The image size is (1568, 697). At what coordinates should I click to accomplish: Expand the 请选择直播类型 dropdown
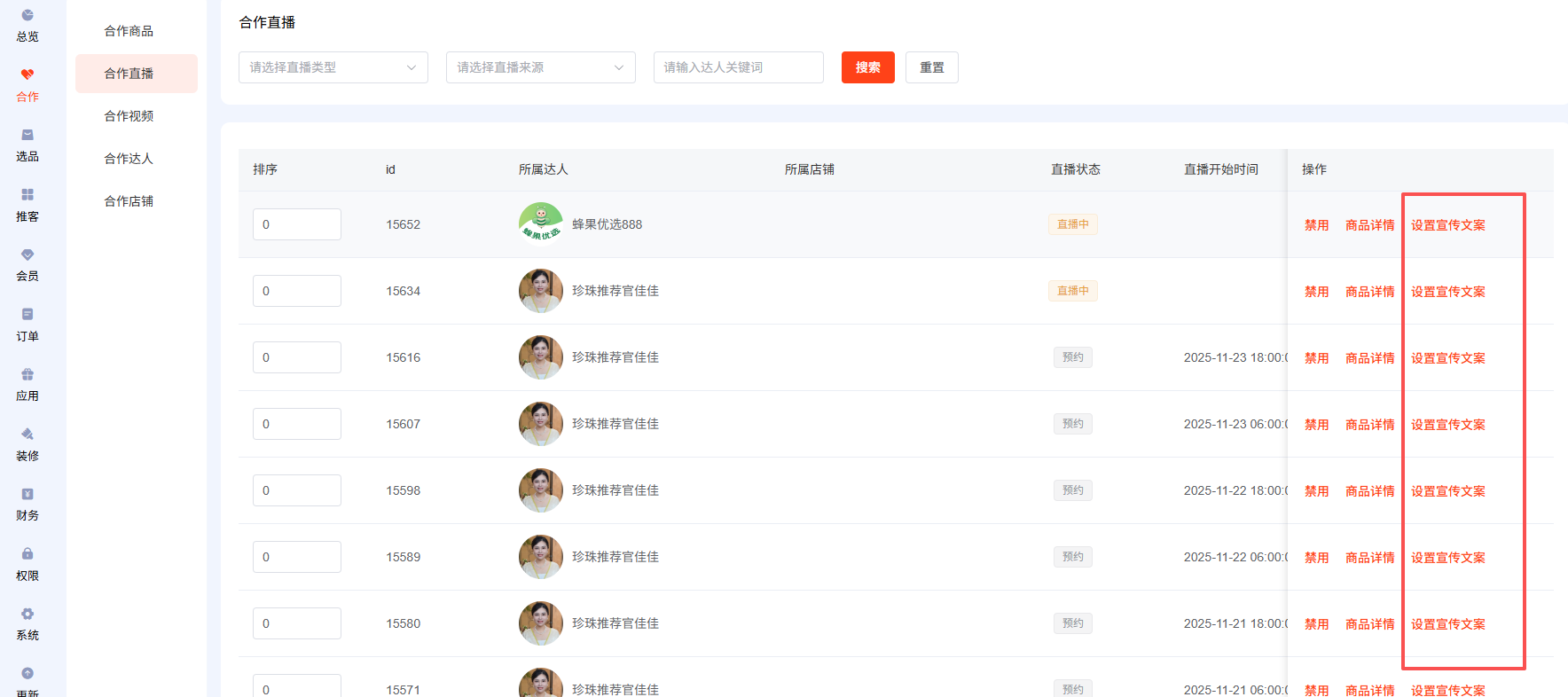point(333,67)
